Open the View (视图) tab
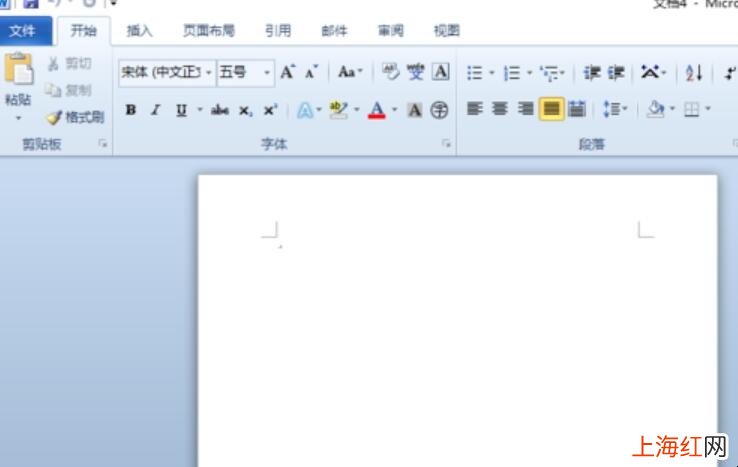This screenshot has width=738, height=467. tap(447, 31)
